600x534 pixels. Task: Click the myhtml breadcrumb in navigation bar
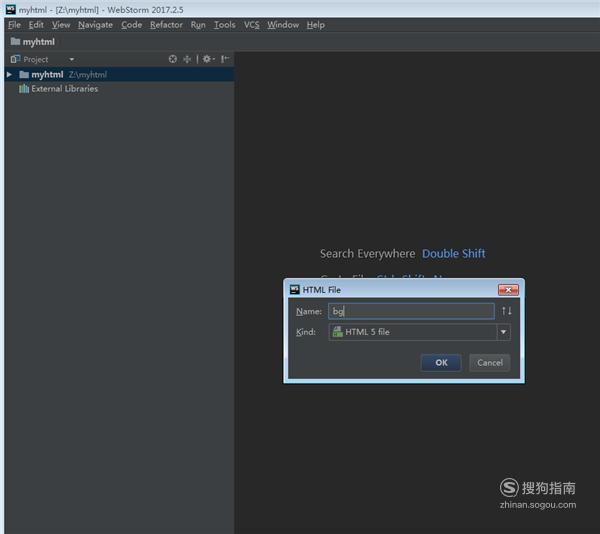pos(33,42)
